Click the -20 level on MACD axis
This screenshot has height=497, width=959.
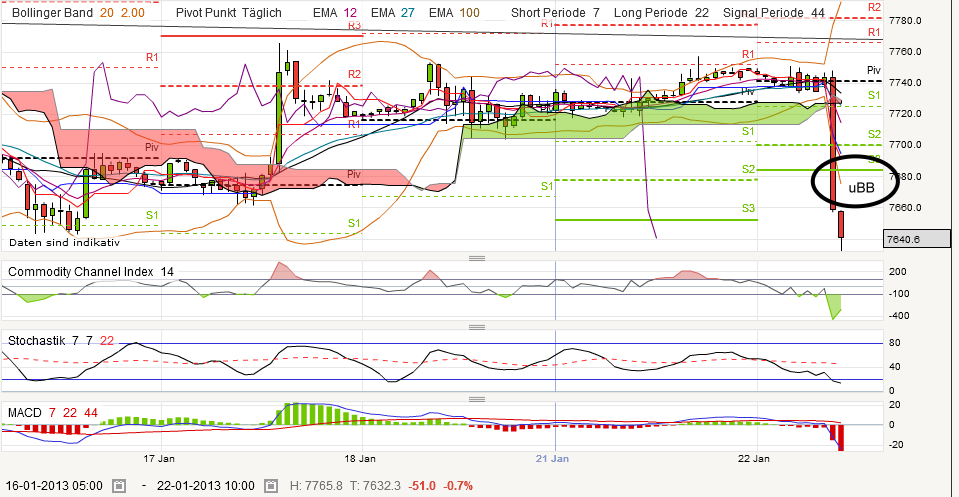pyautogui.click(x=896, y=445)
